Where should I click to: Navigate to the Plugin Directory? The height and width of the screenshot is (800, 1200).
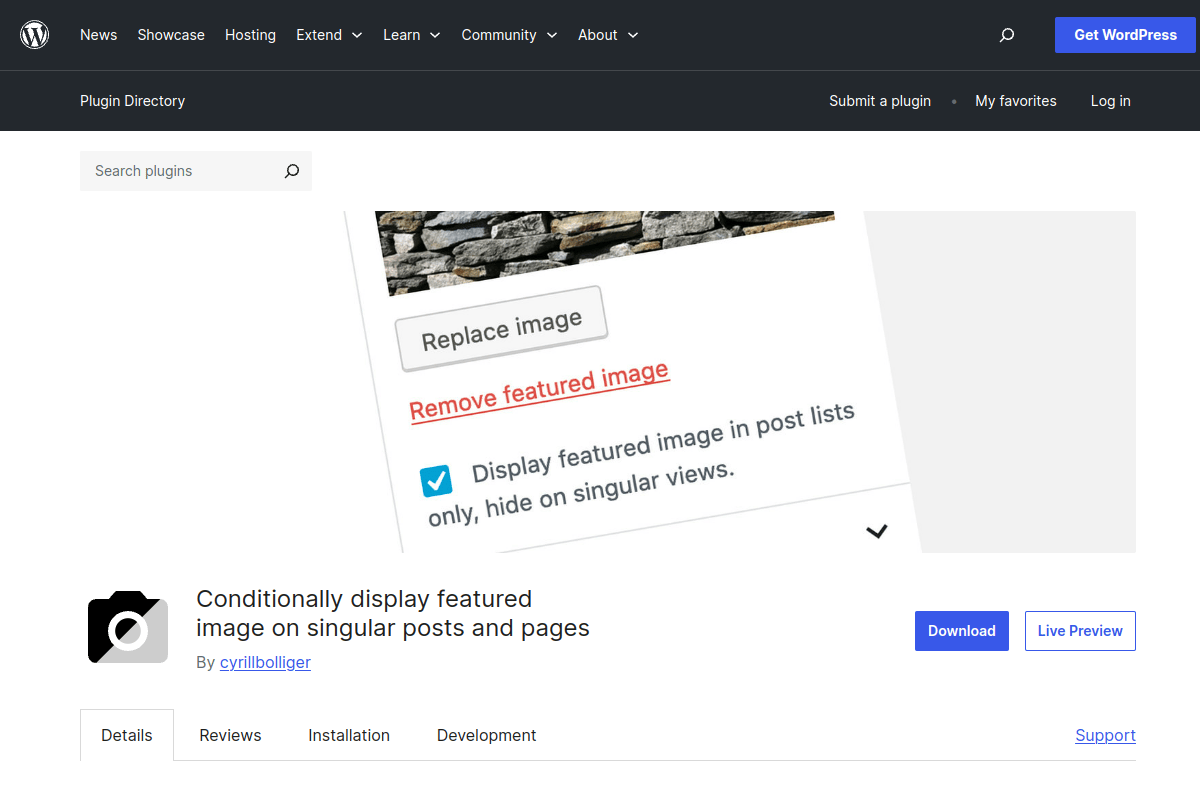(132, 100)
